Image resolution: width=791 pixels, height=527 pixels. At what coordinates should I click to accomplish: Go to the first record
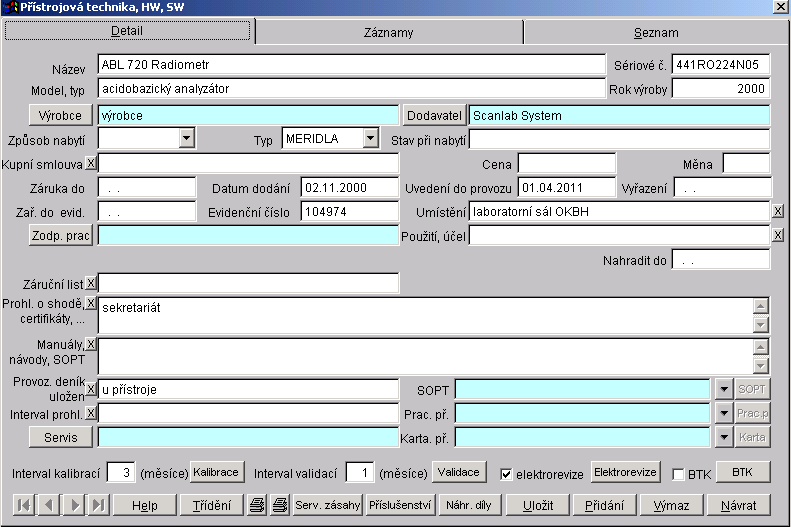(23, 505)
